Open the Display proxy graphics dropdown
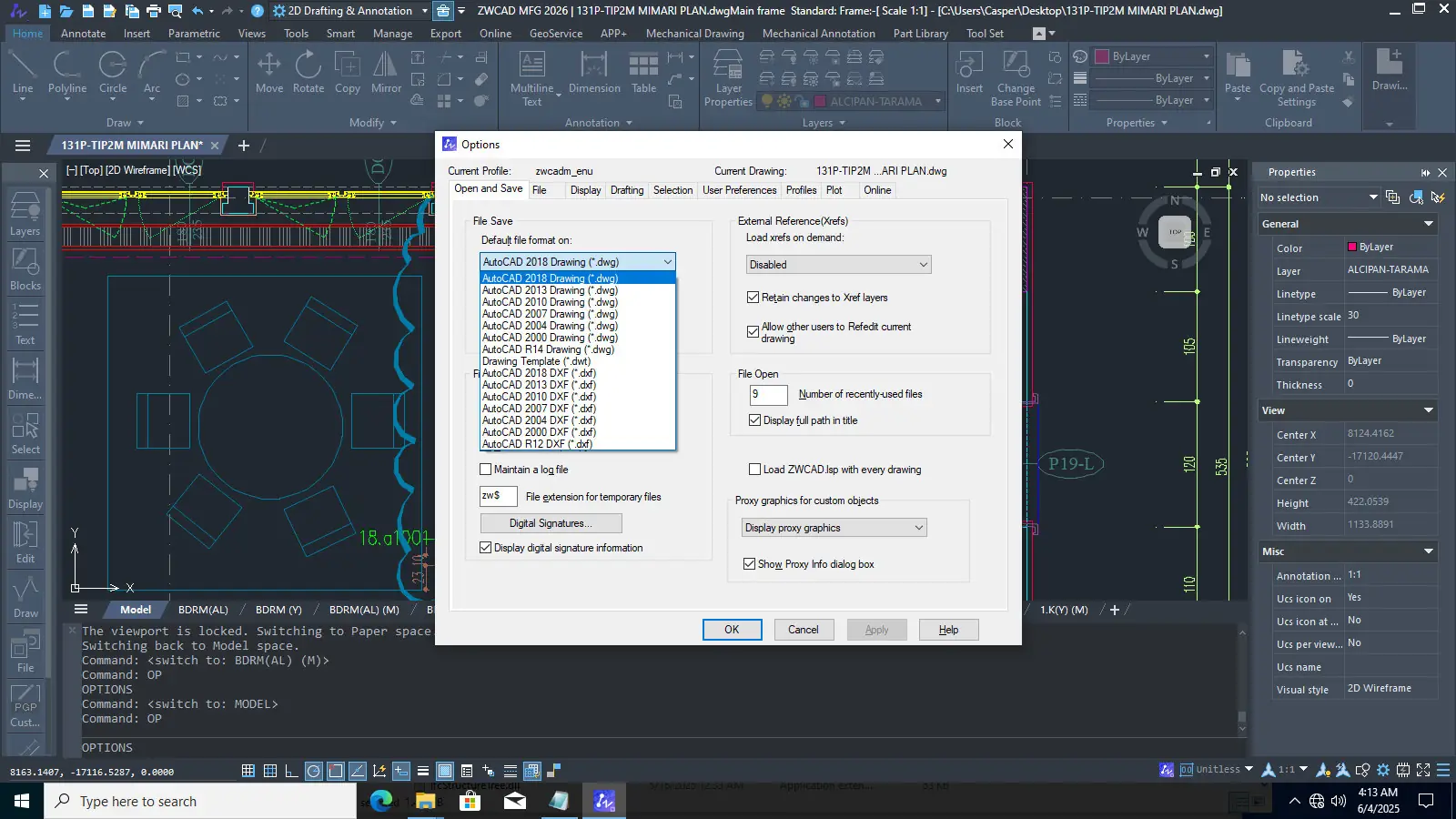1456x819 pixels. [834, 528]
